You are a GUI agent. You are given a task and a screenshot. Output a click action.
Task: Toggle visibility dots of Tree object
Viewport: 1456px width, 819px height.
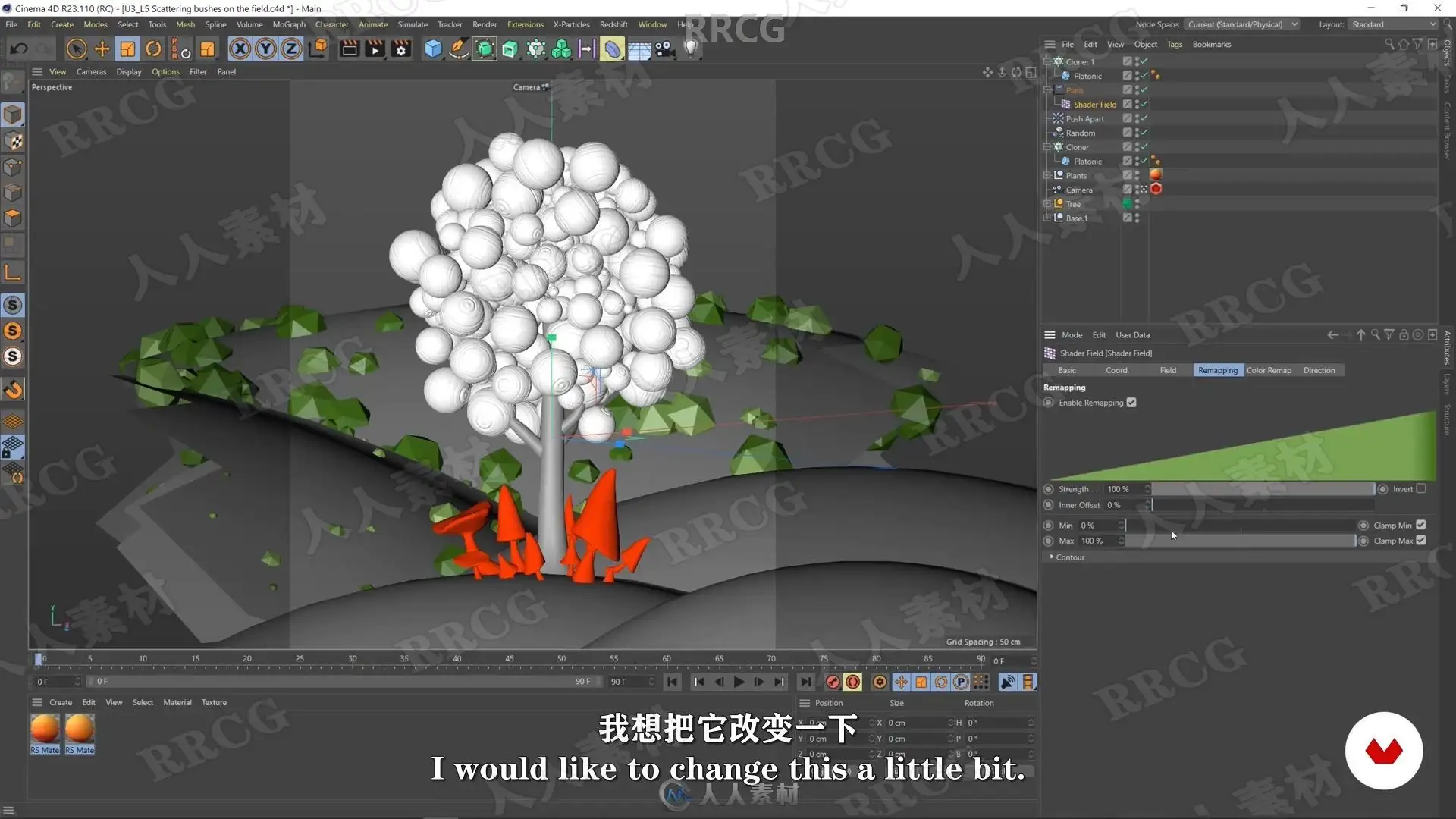(1137, 204)
